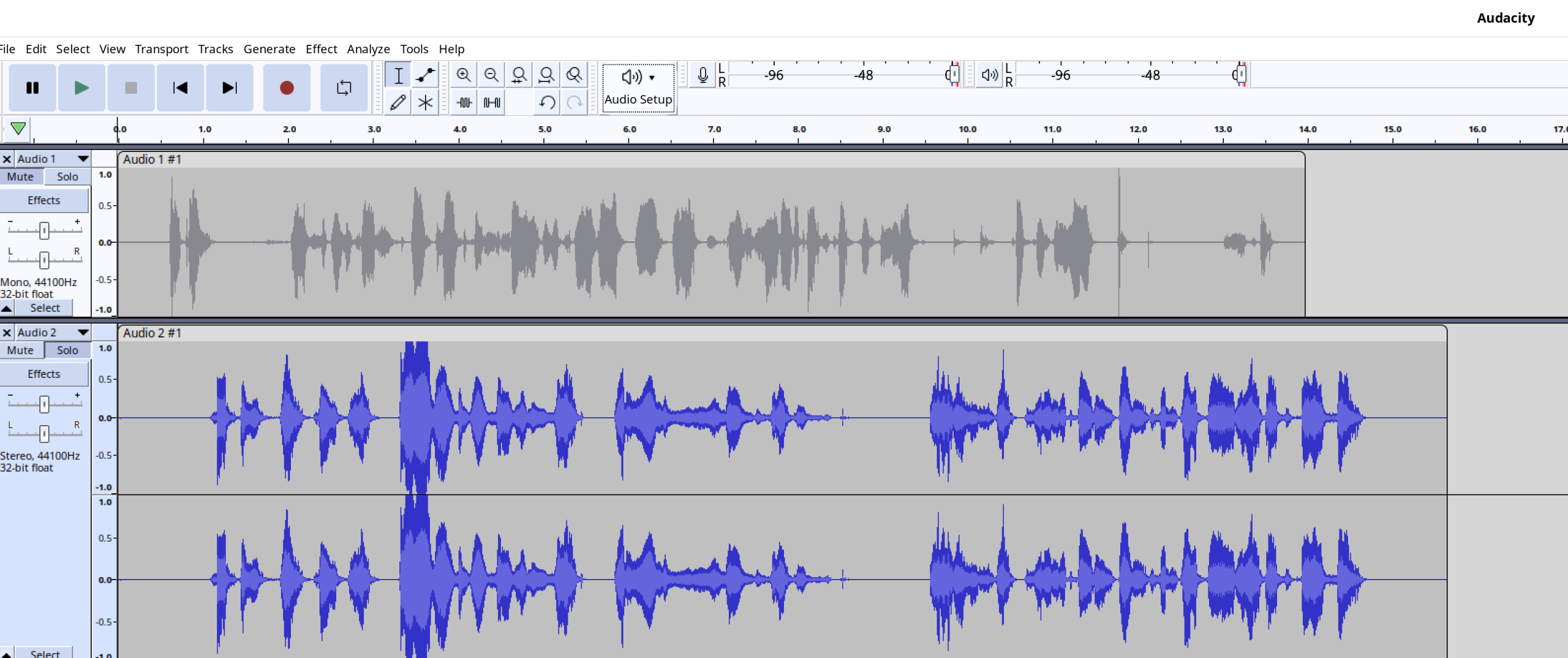1568x658 pixels.
Task: Click the Zoom In magnifier
Action: [464, 75]
